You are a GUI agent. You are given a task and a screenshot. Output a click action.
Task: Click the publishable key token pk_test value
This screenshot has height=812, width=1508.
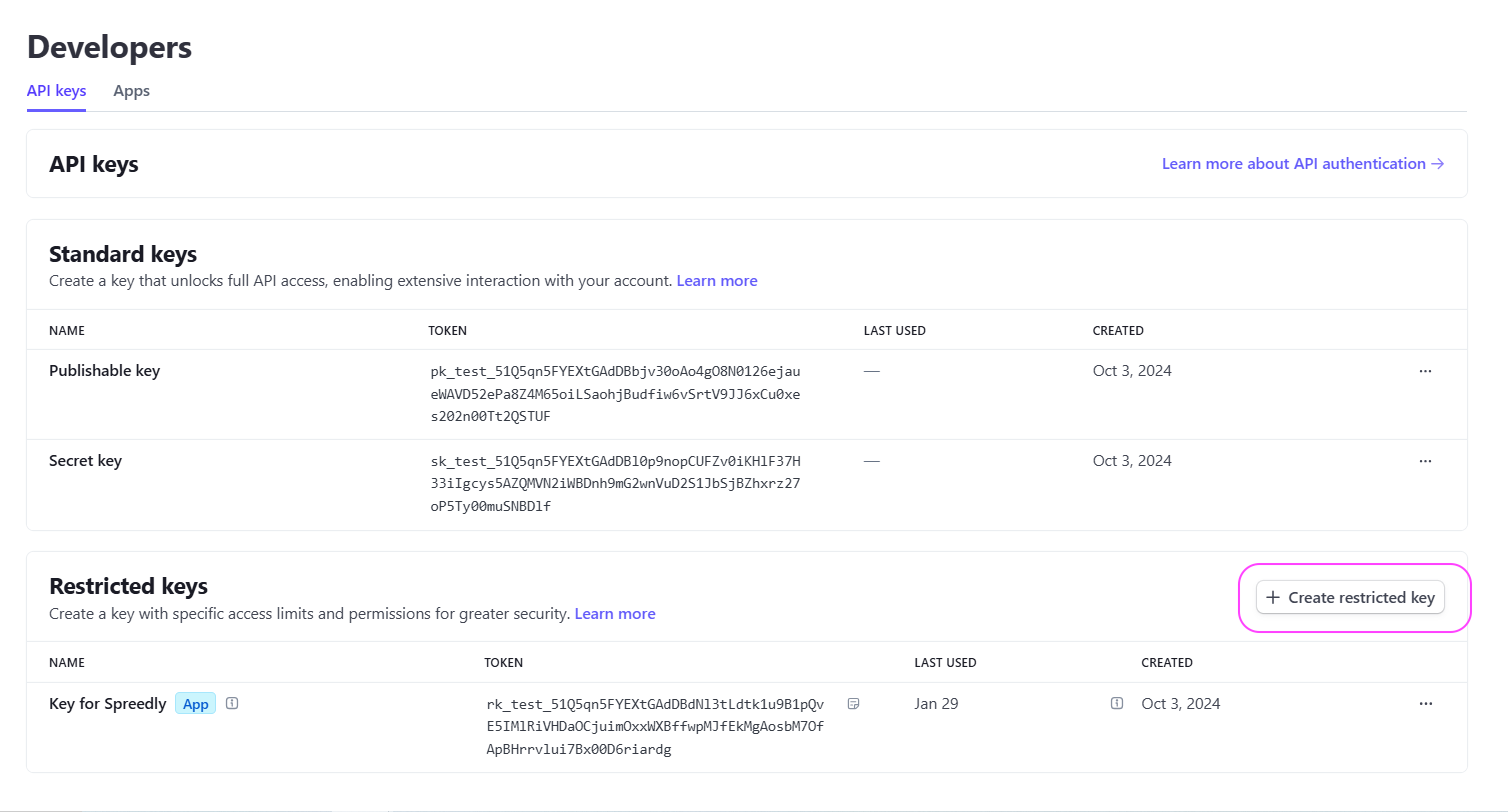[615, 394]
